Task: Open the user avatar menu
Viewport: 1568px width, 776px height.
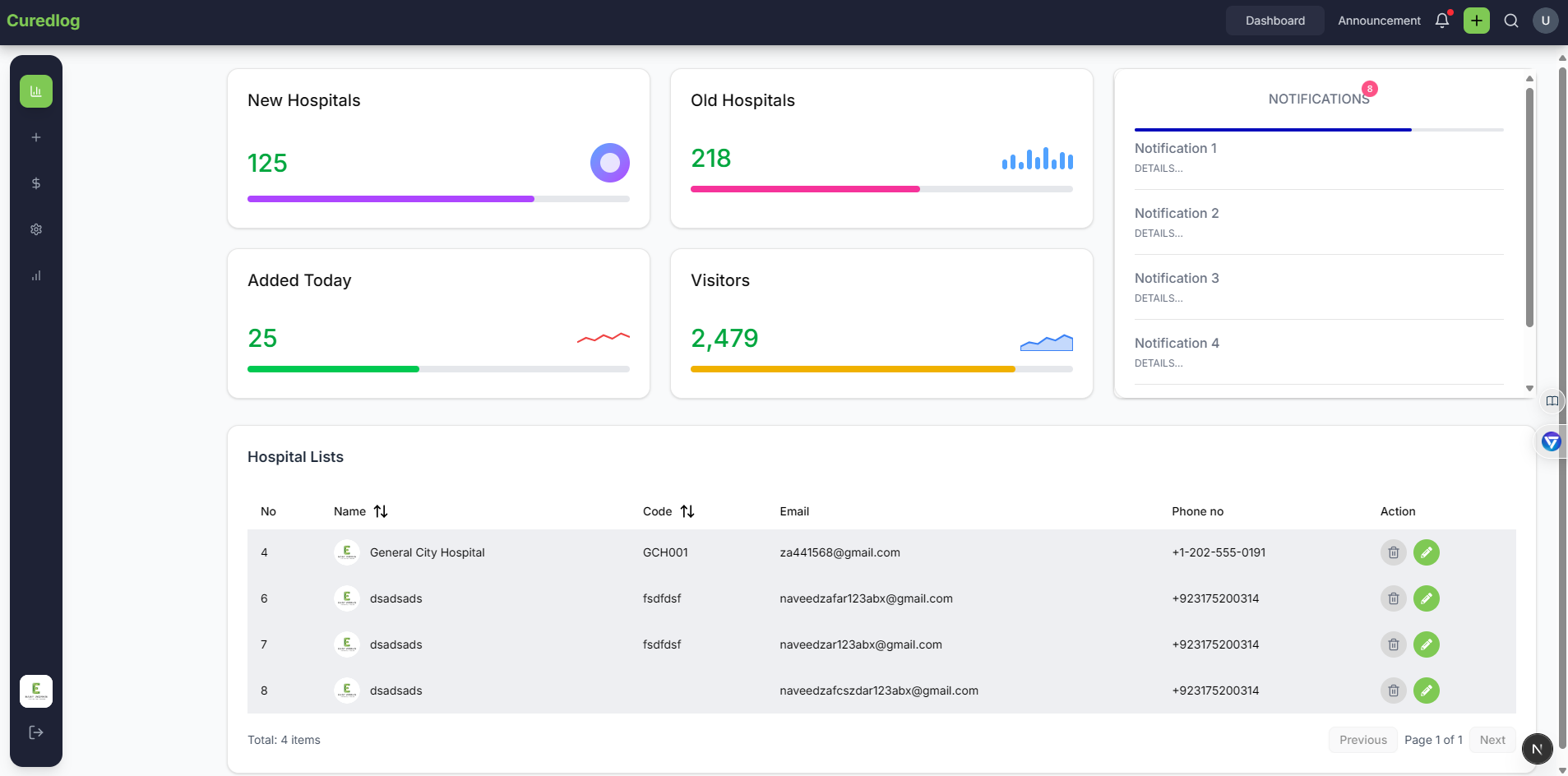Action: point(1546,21)
